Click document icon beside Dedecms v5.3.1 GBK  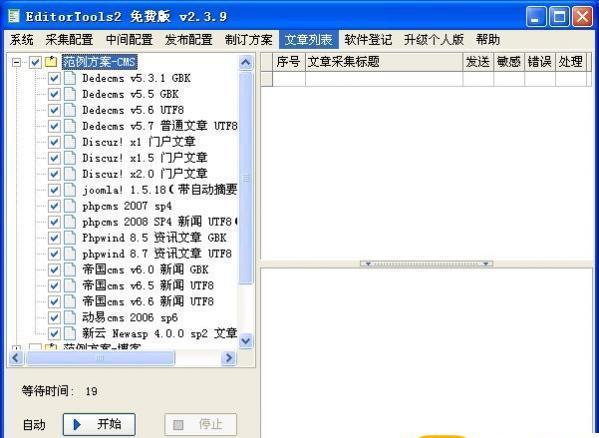[x=70, y=78]
